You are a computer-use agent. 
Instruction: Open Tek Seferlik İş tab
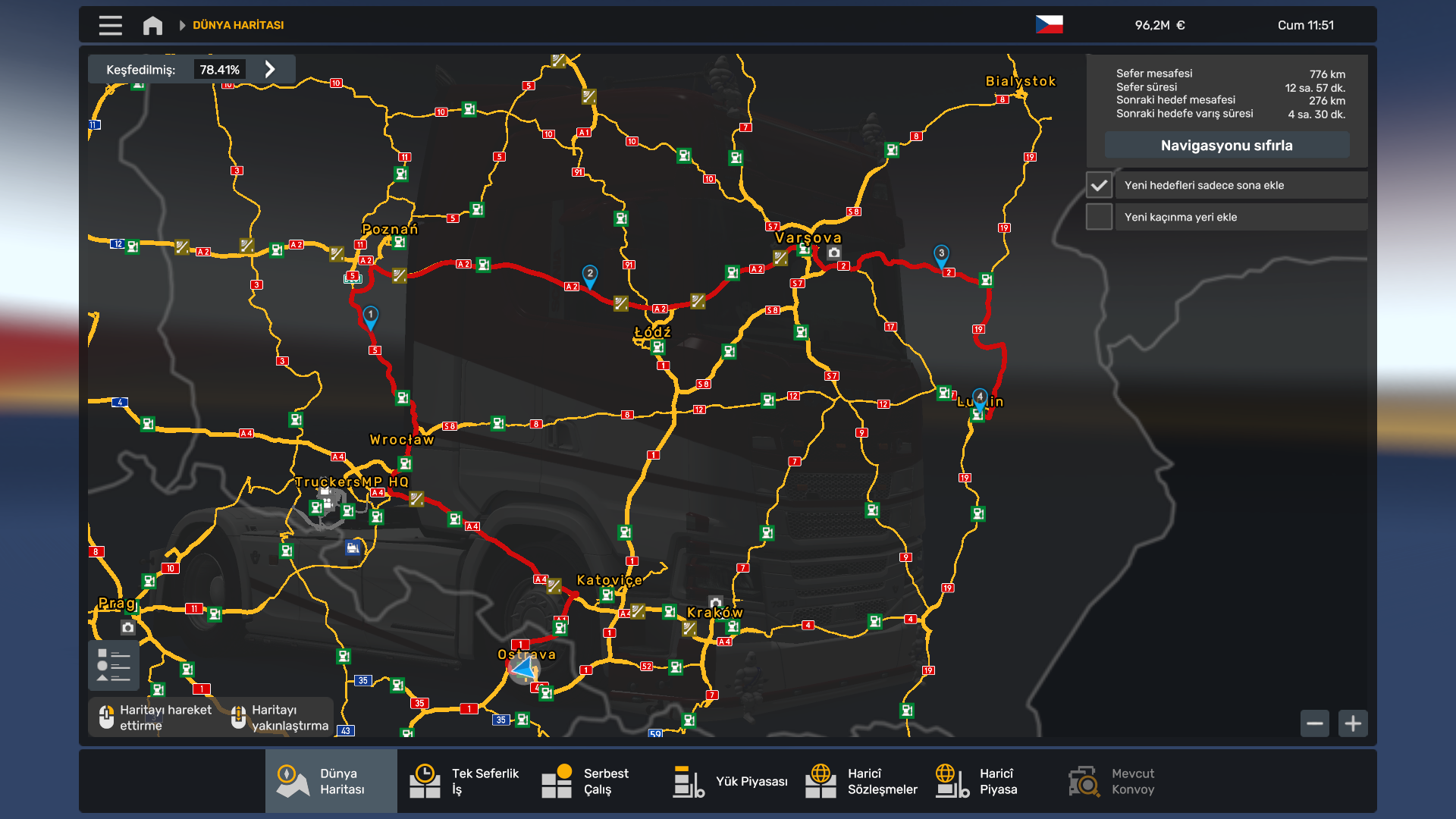click(x=463, y=781)
